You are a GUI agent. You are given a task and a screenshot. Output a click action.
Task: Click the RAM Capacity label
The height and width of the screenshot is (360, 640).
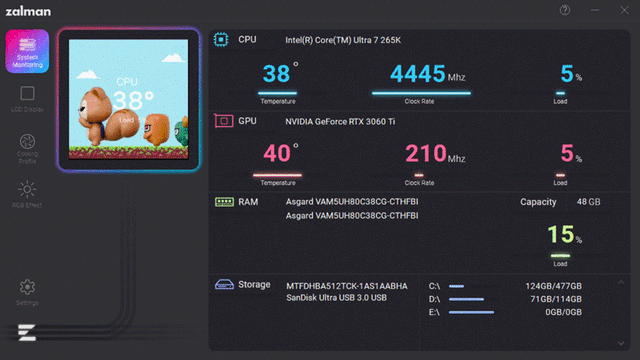point(538,202)
